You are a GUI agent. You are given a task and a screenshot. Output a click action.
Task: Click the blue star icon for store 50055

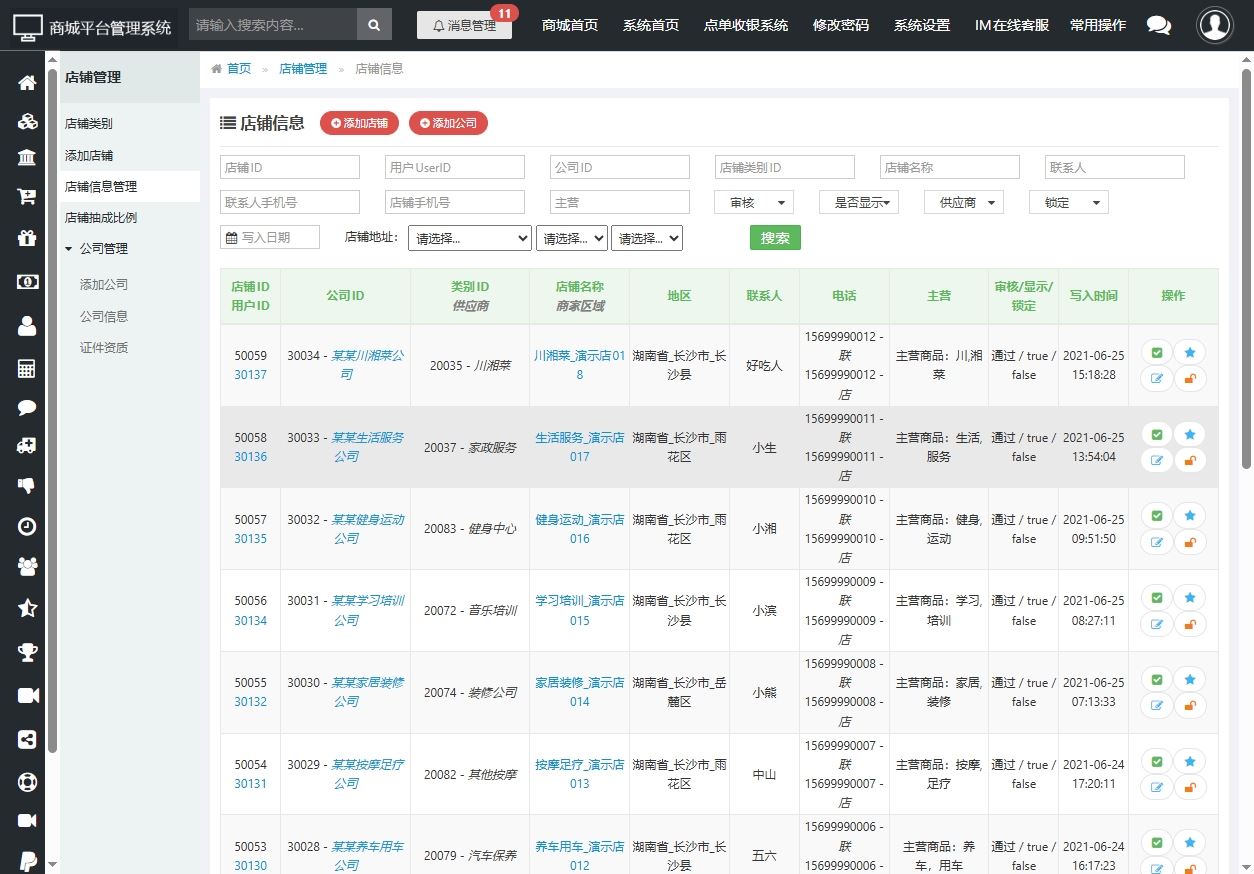pyautogui.click(x=1190, y=679)
